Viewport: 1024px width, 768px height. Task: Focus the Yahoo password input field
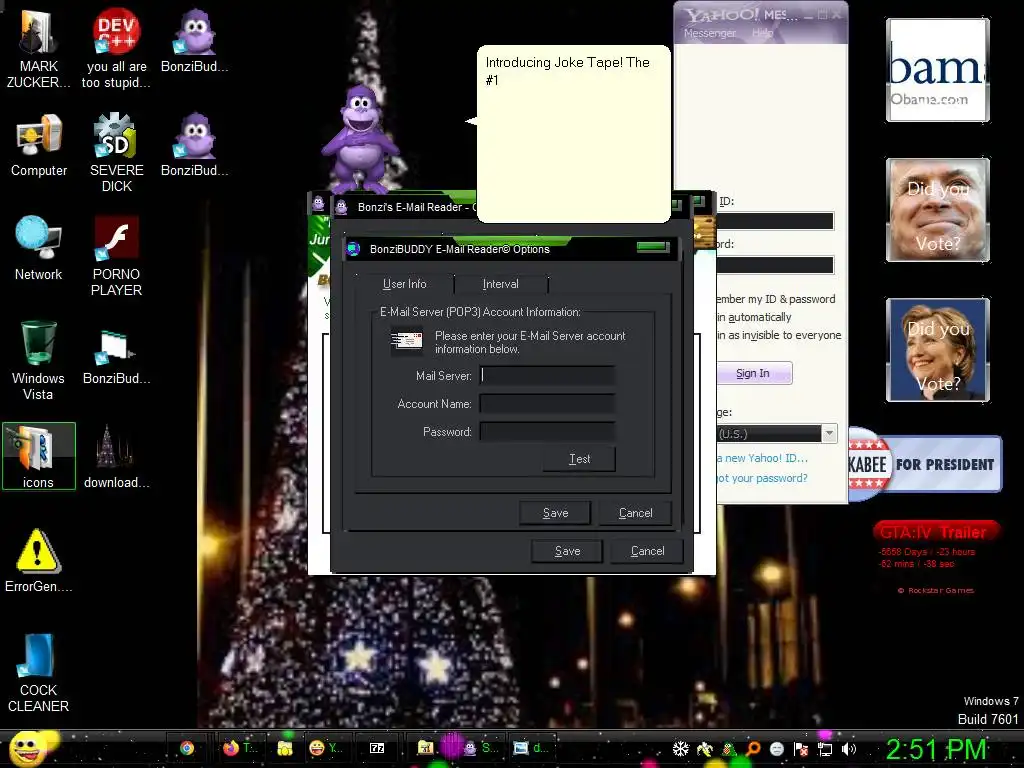click(x=775, y=264)
